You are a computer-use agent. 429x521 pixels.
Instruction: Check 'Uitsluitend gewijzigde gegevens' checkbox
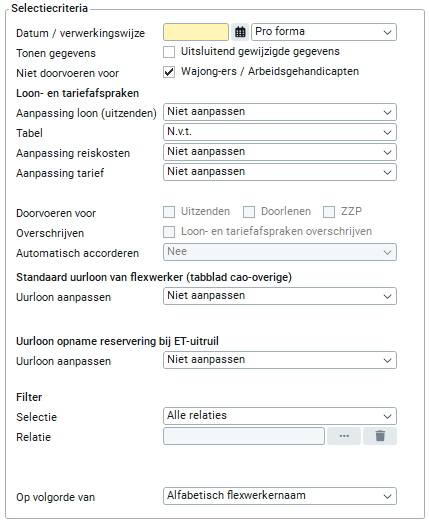coord(169,52)
